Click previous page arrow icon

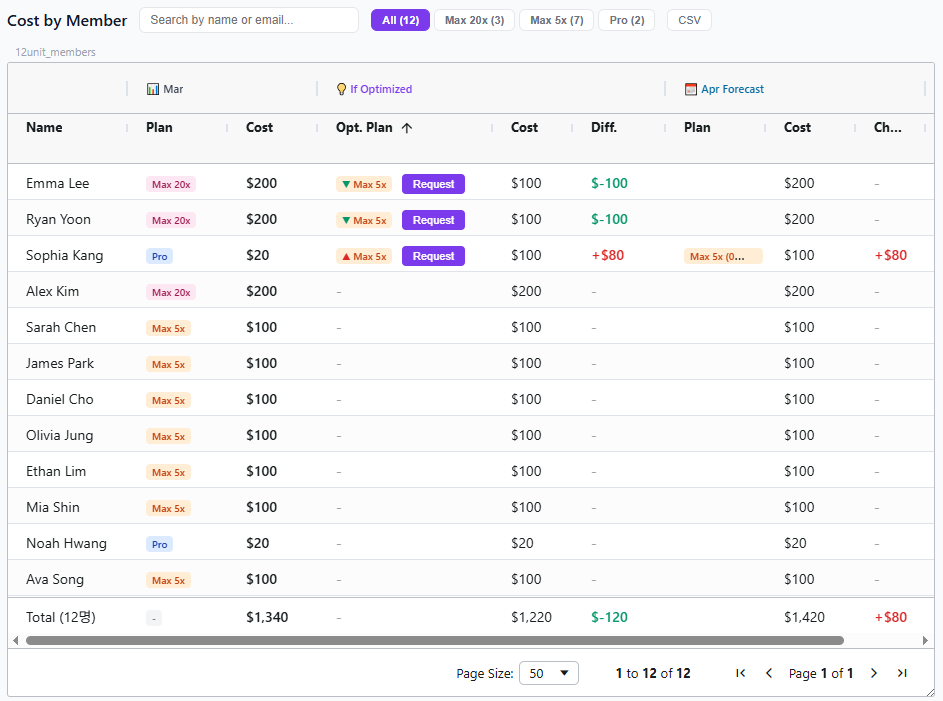click(x=769, y=673)
